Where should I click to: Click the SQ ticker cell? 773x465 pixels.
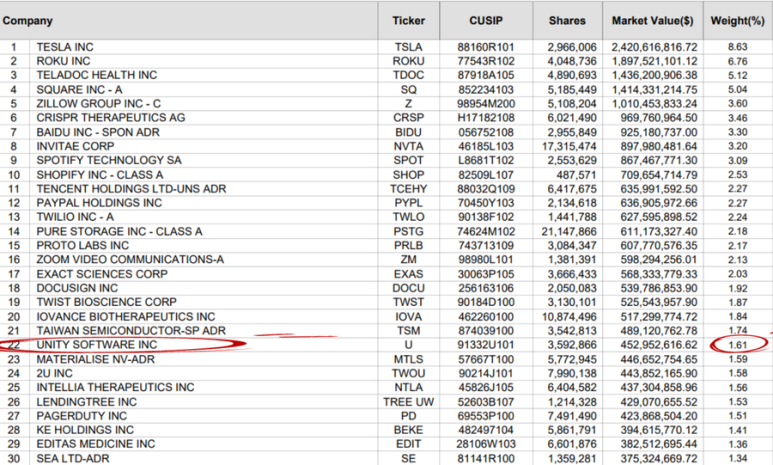[x=408, y=90]
